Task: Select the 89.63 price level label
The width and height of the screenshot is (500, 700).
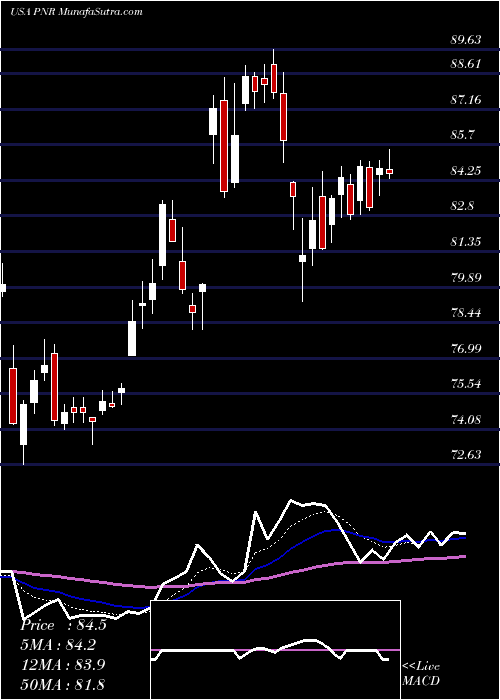Action: tap(466, 40)
